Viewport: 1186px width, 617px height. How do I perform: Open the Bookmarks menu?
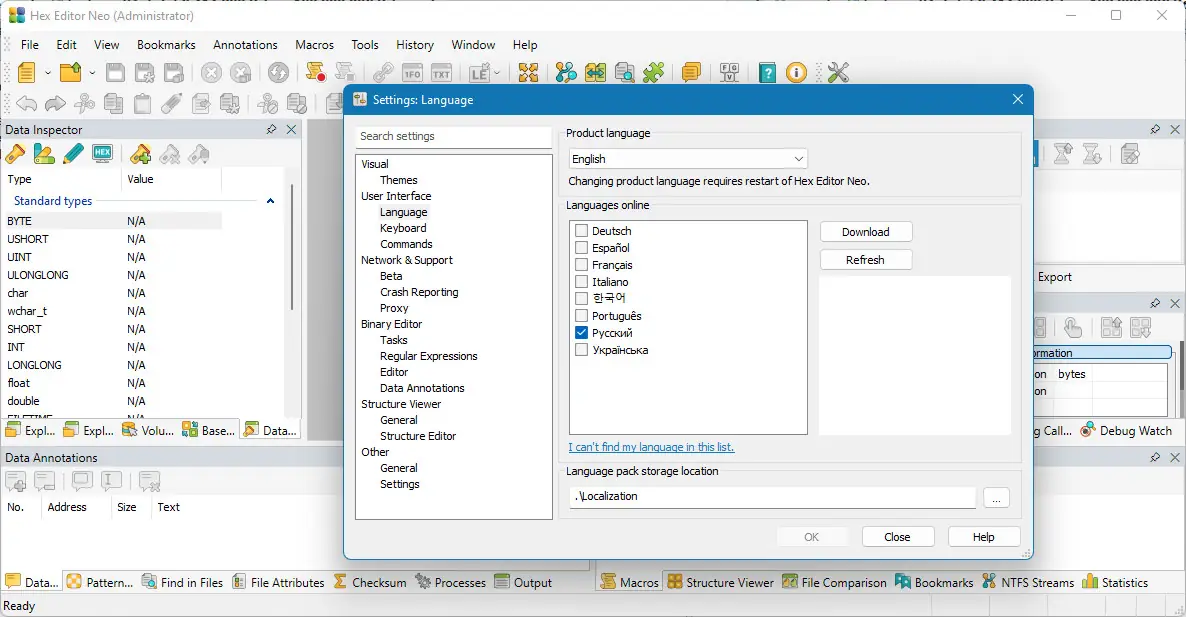(166, 45)
